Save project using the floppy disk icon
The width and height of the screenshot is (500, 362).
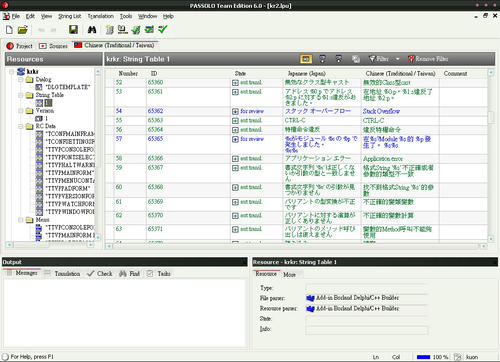tap(73, 30)
